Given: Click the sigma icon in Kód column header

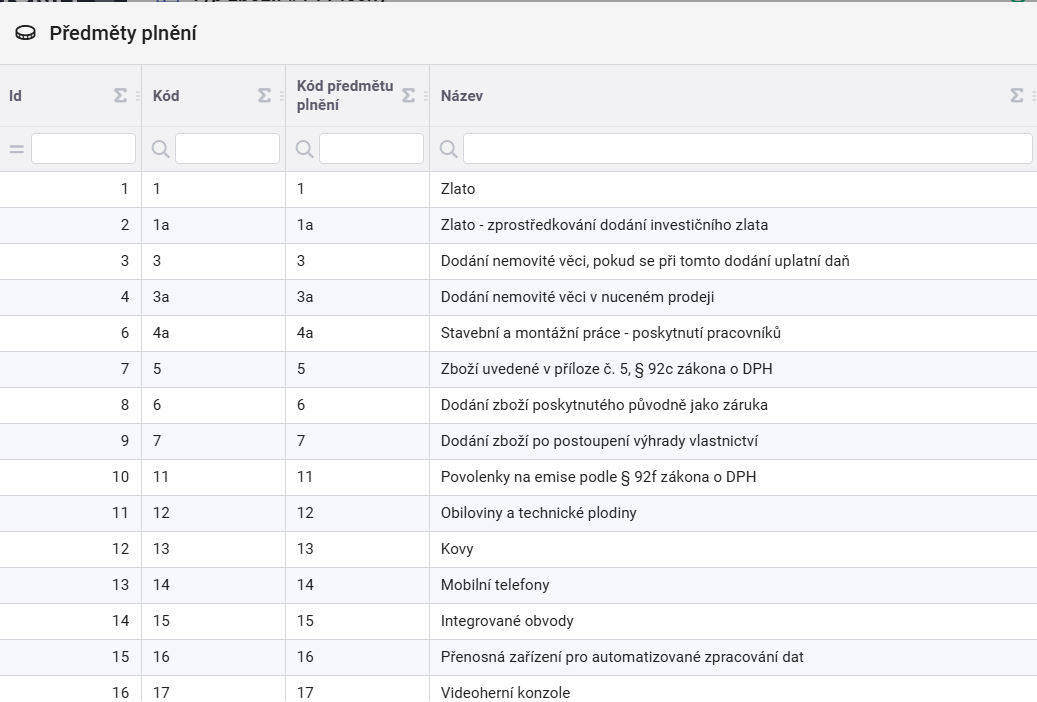Looking at the screenshot, I should pyautogui.click(x=264, y=96).
